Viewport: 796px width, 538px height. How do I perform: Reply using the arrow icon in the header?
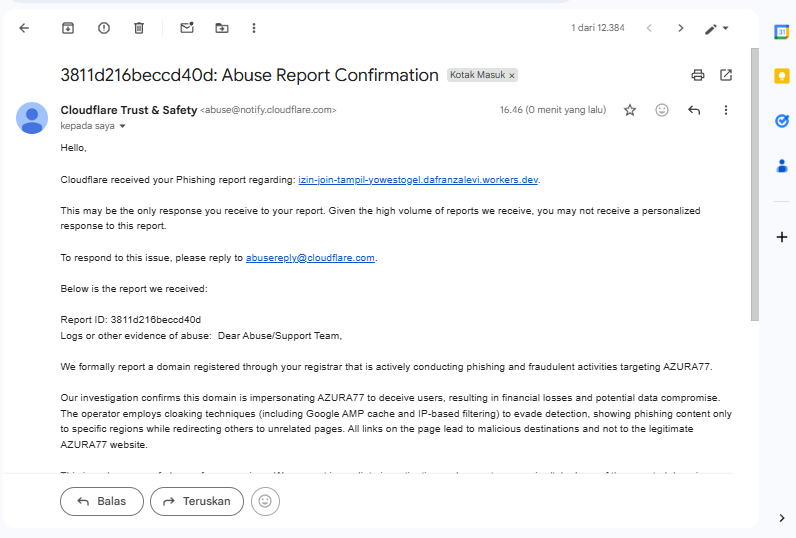(x=694, y=110)
